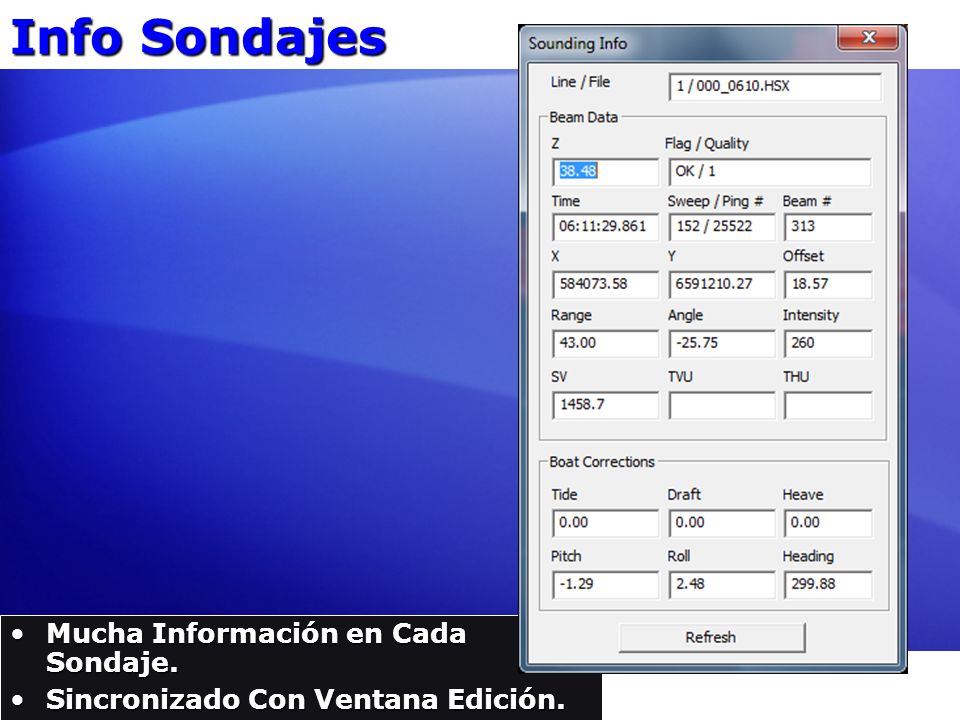Click the Line / File field

click(x=774, y=86)
